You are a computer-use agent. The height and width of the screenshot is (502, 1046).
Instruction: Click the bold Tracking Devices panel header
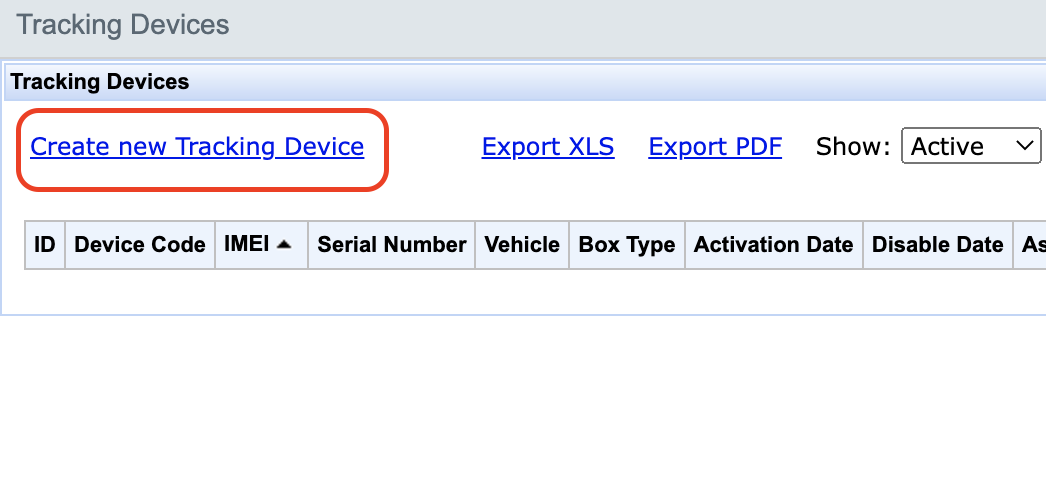(100, 82)
